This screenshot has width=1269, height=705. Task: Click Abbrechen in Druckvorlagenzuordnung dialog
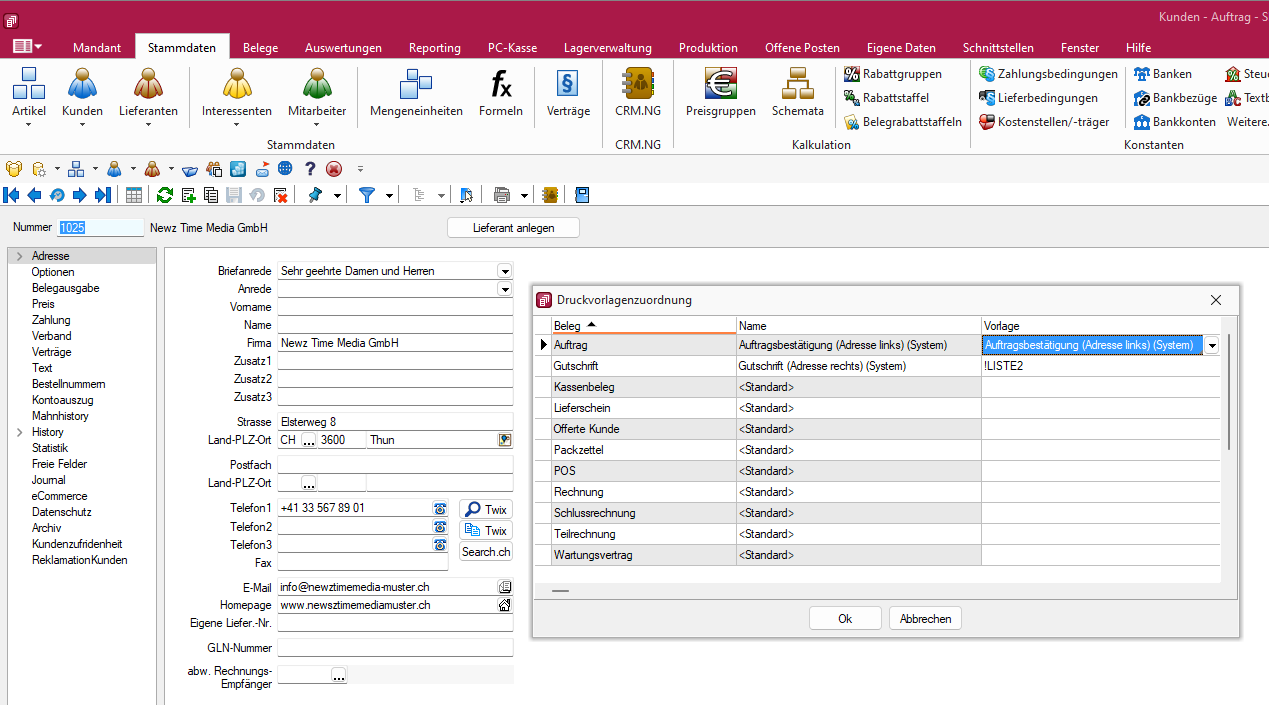[925, 619]
